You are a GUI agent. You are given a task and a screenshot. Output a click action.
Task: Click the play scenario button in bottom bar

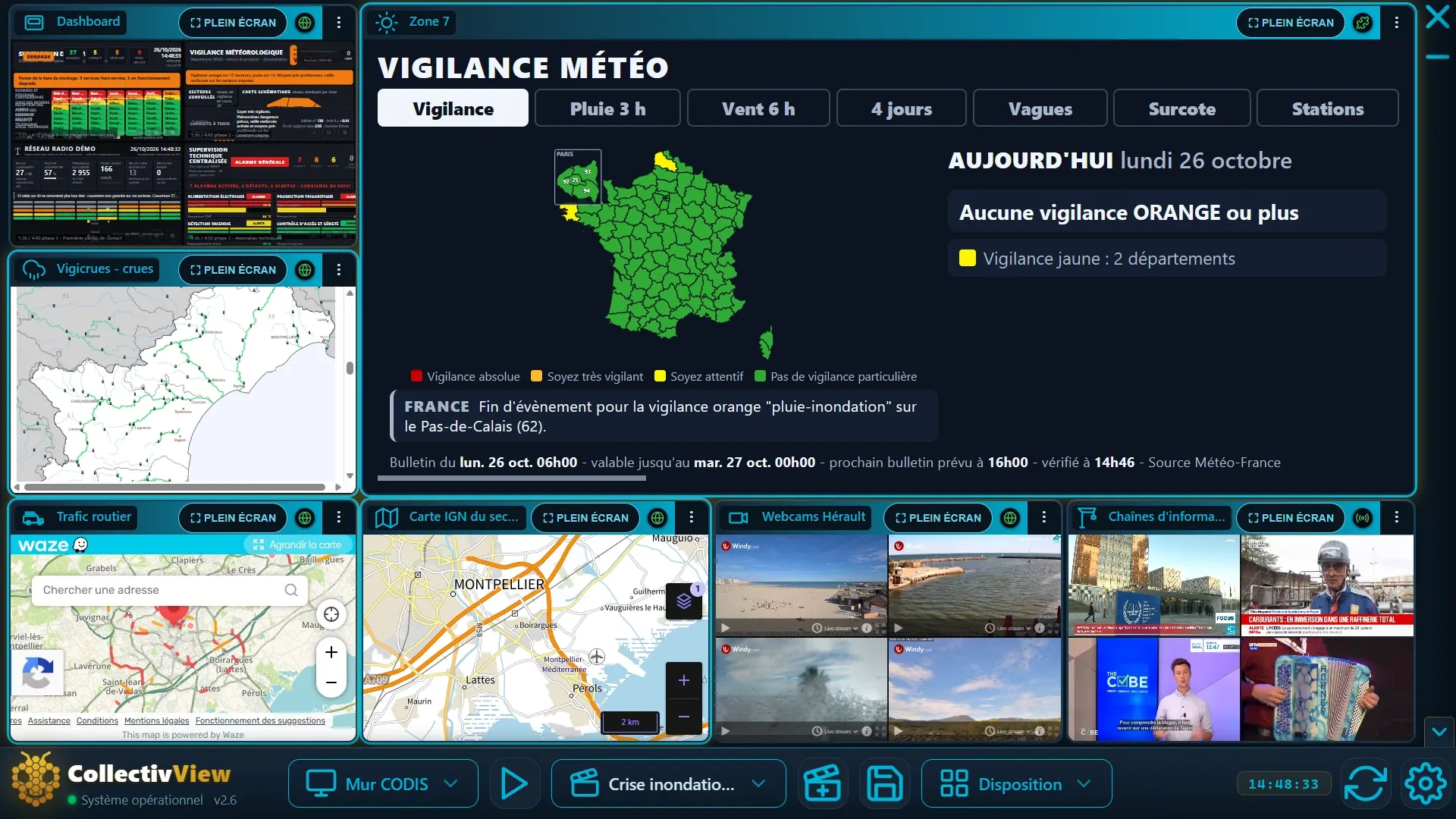(514, 783)
